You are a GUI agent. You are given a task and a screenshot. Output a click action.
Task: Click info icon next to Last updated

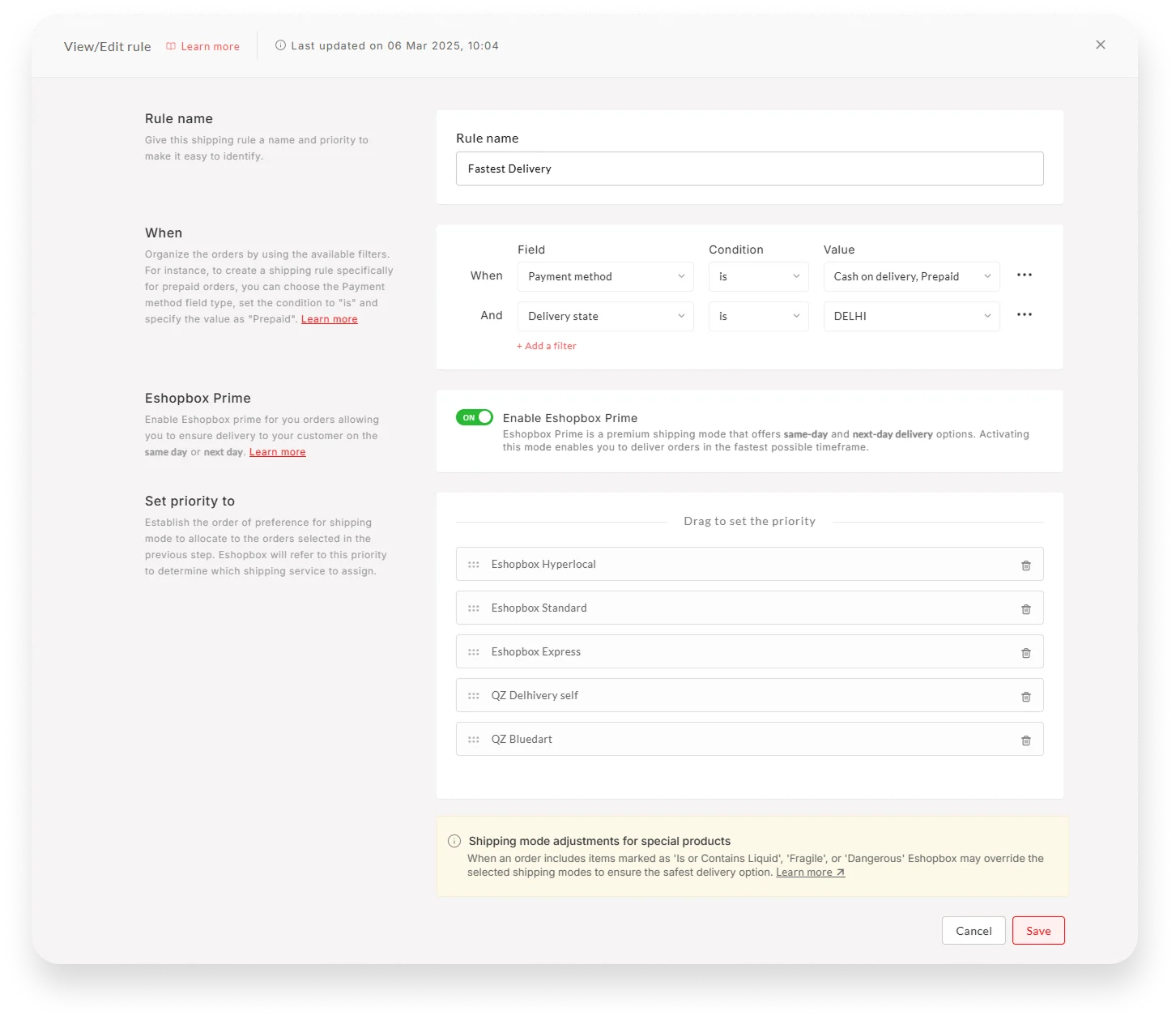tap(280, 45)
